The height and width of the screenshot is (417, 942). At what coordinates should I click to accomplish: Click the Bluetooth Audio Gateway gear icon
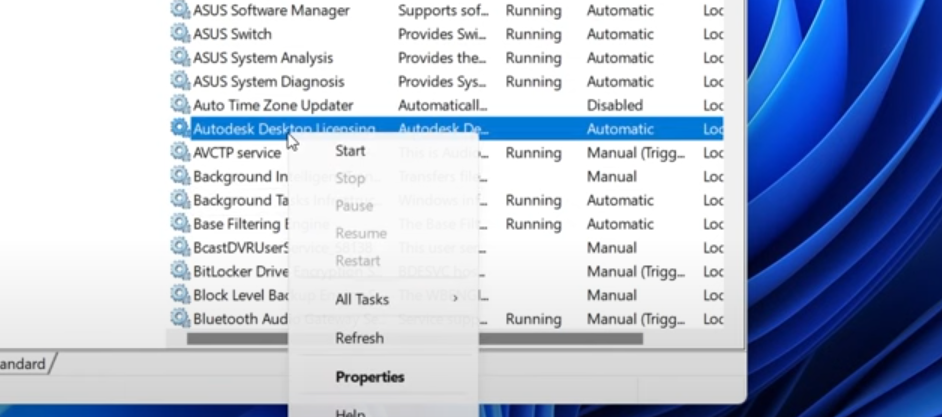tap(180, 318)
